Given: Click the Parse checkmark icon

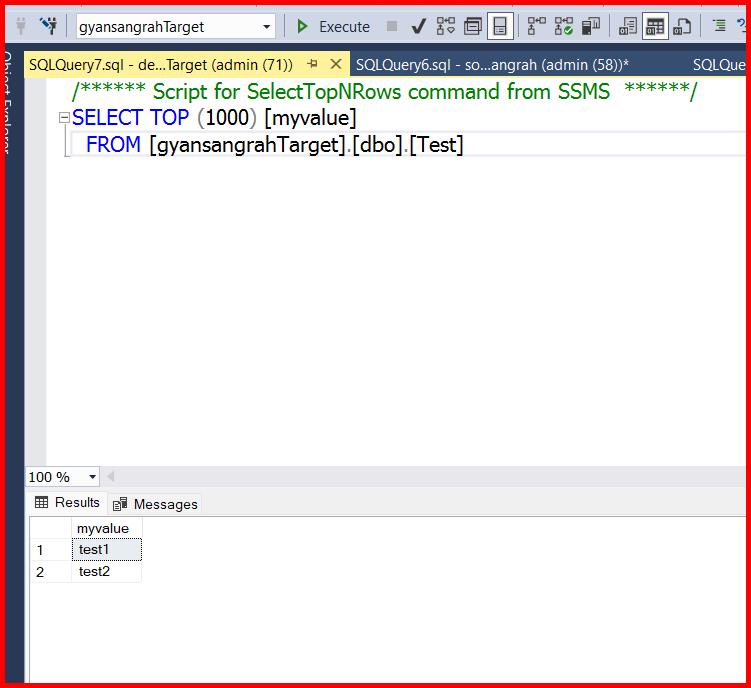Looking at the screenshot, I should [x=419, y=26].
